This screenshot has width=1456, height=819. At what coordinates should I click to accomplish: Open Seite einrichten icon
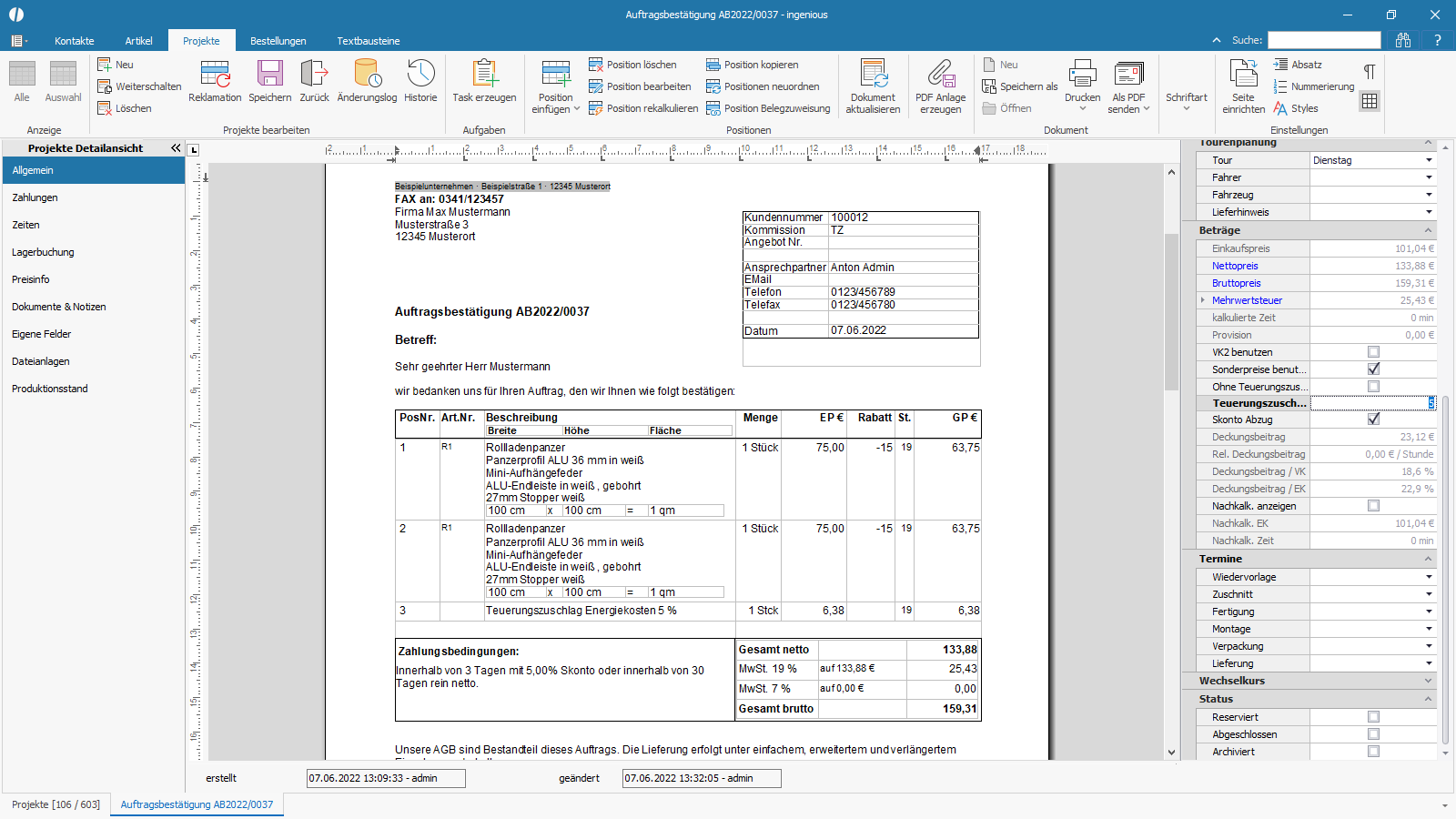pyautogui.click(x=1243, y=74)
